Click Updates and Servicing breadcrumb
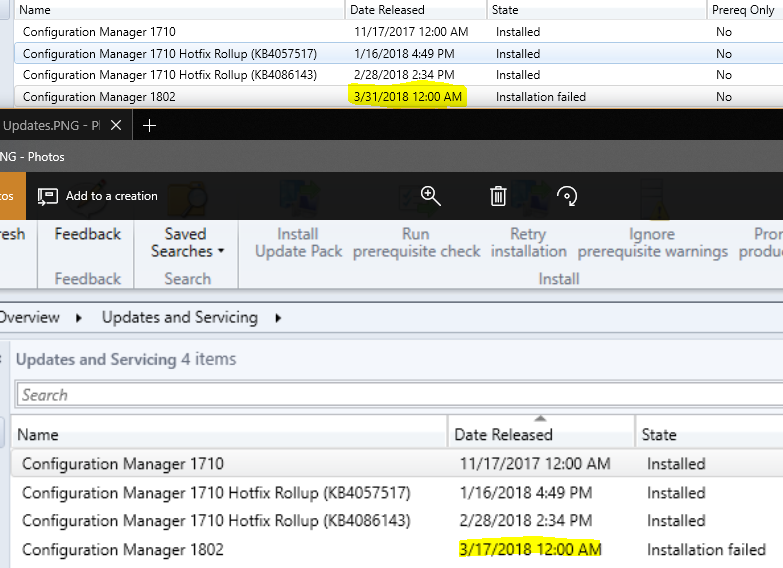The width and height of the screenshot is (783, 568). coord(180,317)
